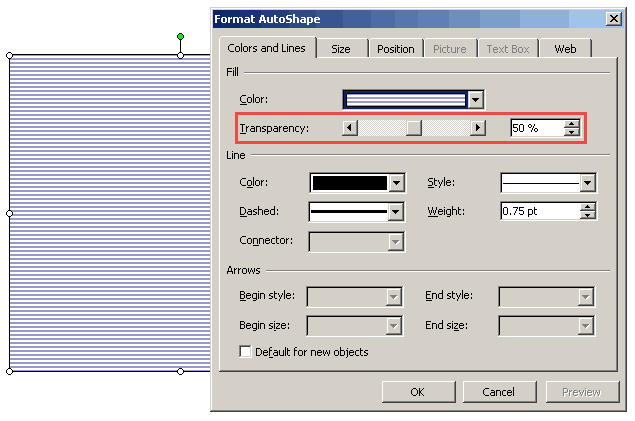
Task: Click the greyed-out Picture tab
Action: pos(450,49)
